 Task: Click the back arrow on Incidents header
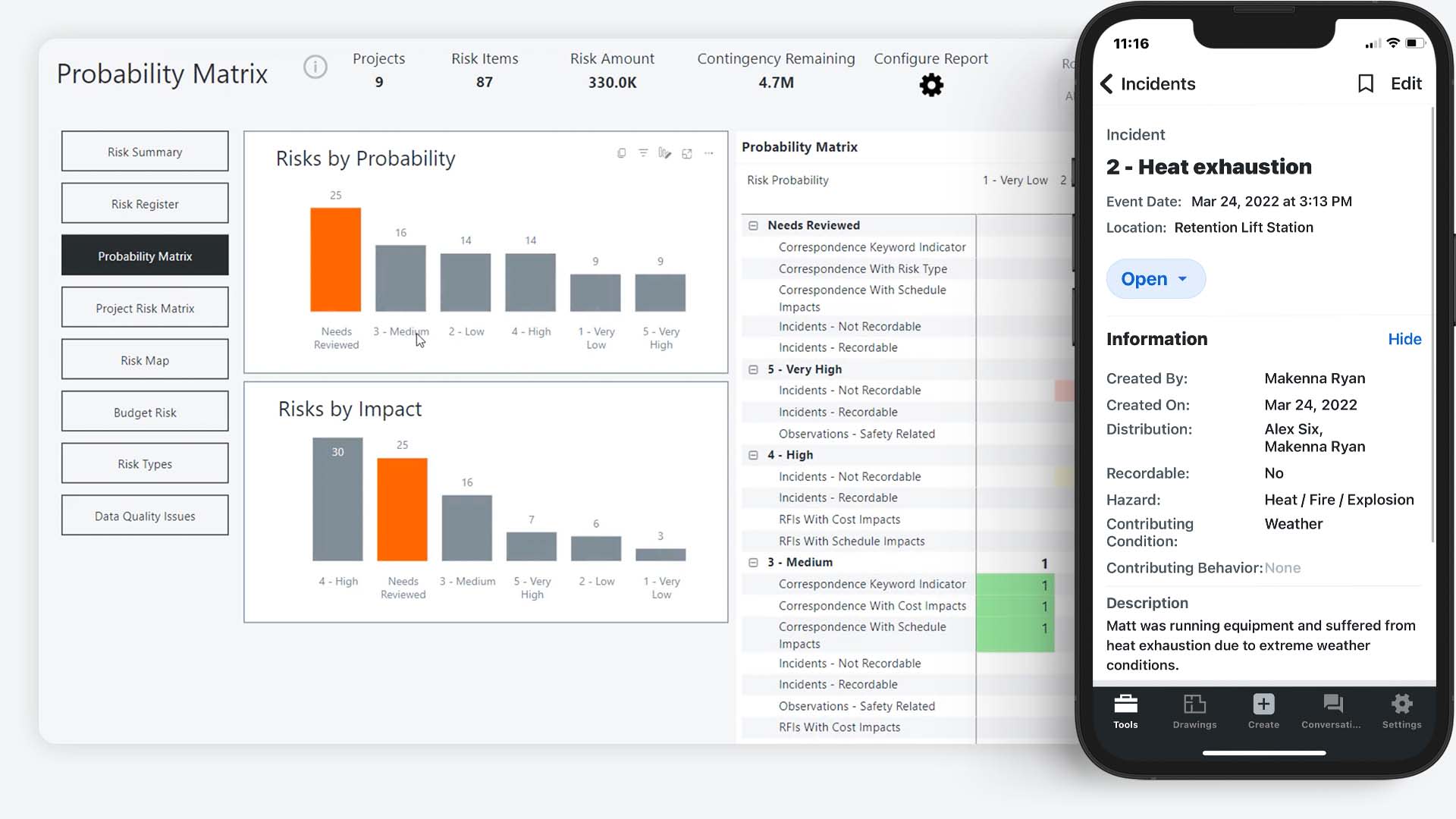[1107, 83]
